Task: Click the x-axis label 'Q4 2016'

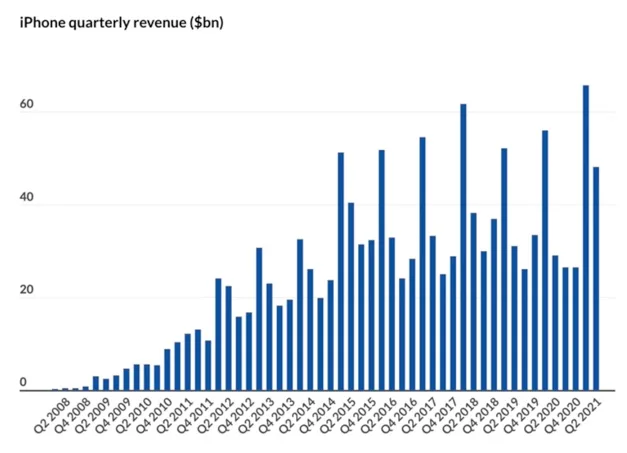Action: click(x=399, y=416)
